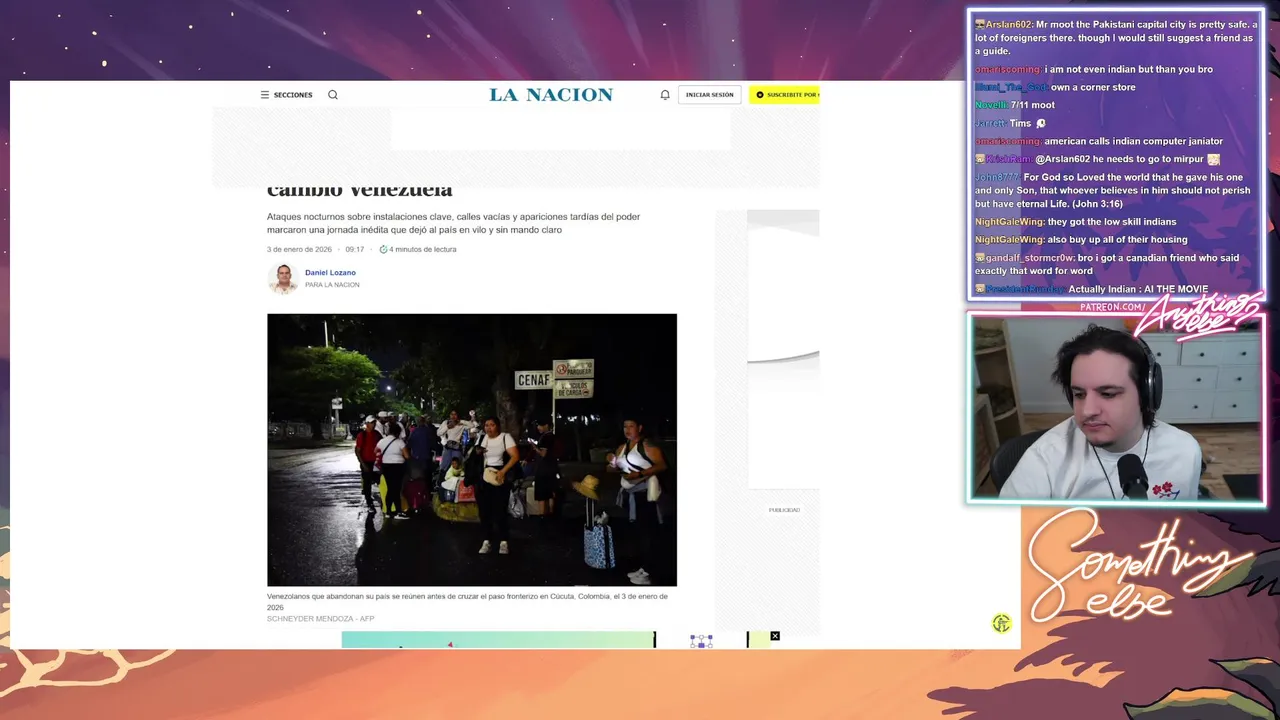Close the bottom banner ad
Viewport: 1280px width, 720px height.
[x=774, y=636]
